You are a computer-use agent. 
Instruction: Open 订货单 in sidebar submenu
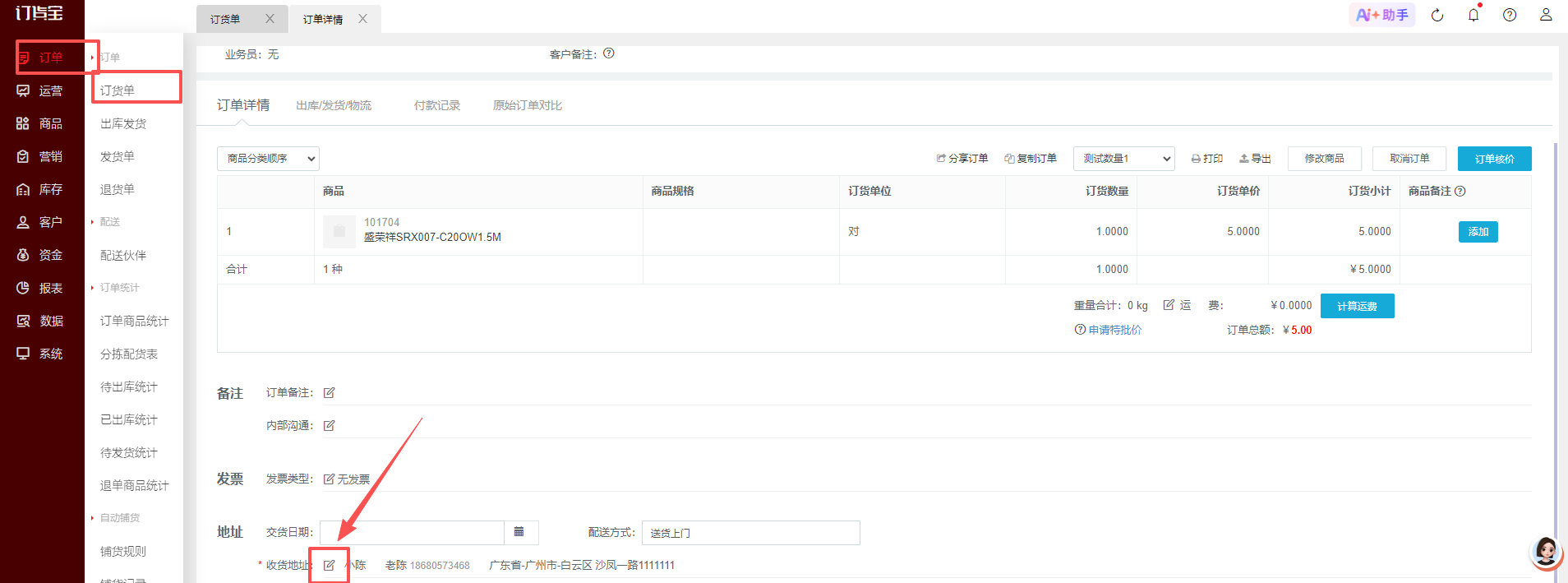coord(118,90)
